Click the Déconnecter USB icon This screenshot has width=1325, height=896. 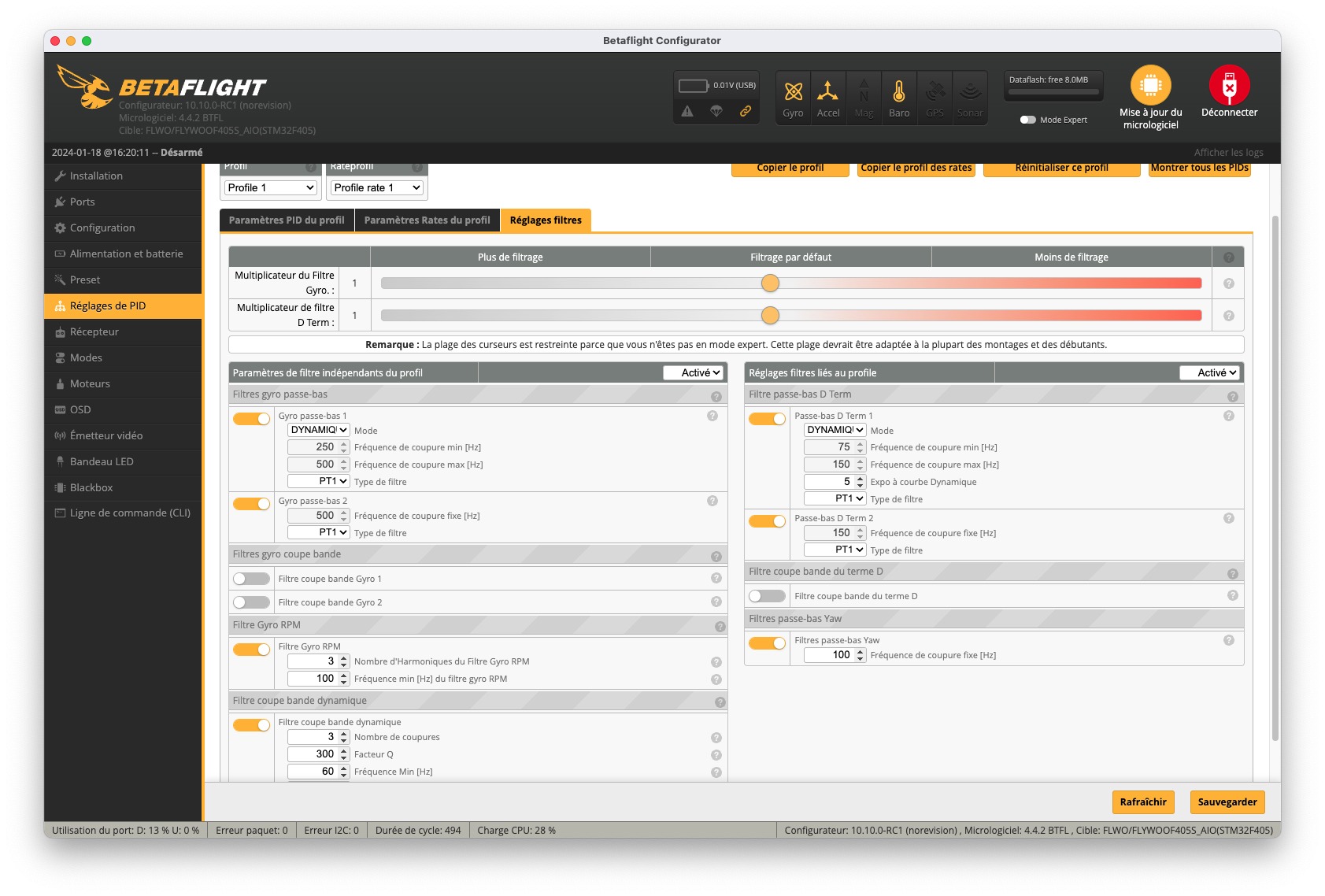(x=1229, y=85)
